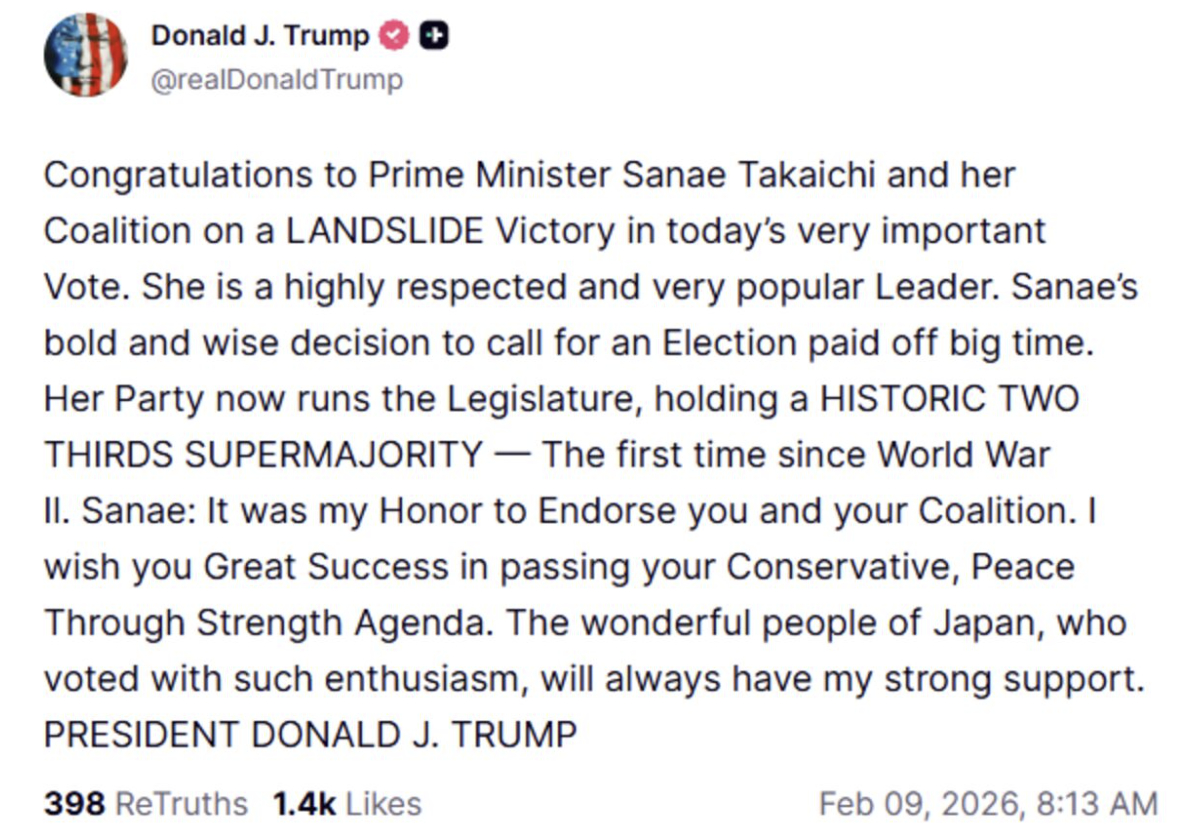1184x837 pixels.
Task: Open the profile avatar picture
Action: (85, 56)
